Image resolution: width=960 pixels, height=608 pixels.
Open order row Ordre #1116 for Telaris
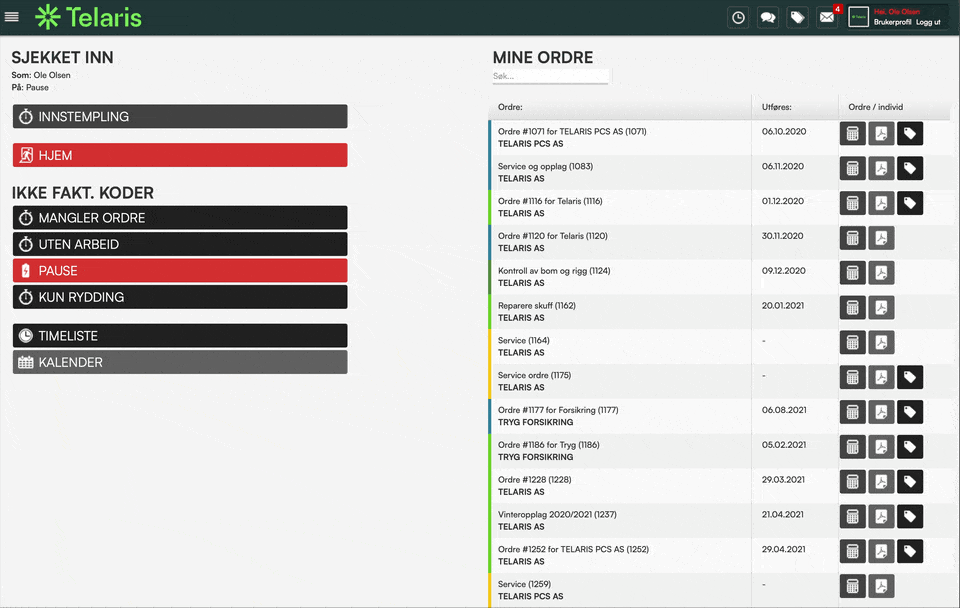(719, 207)
